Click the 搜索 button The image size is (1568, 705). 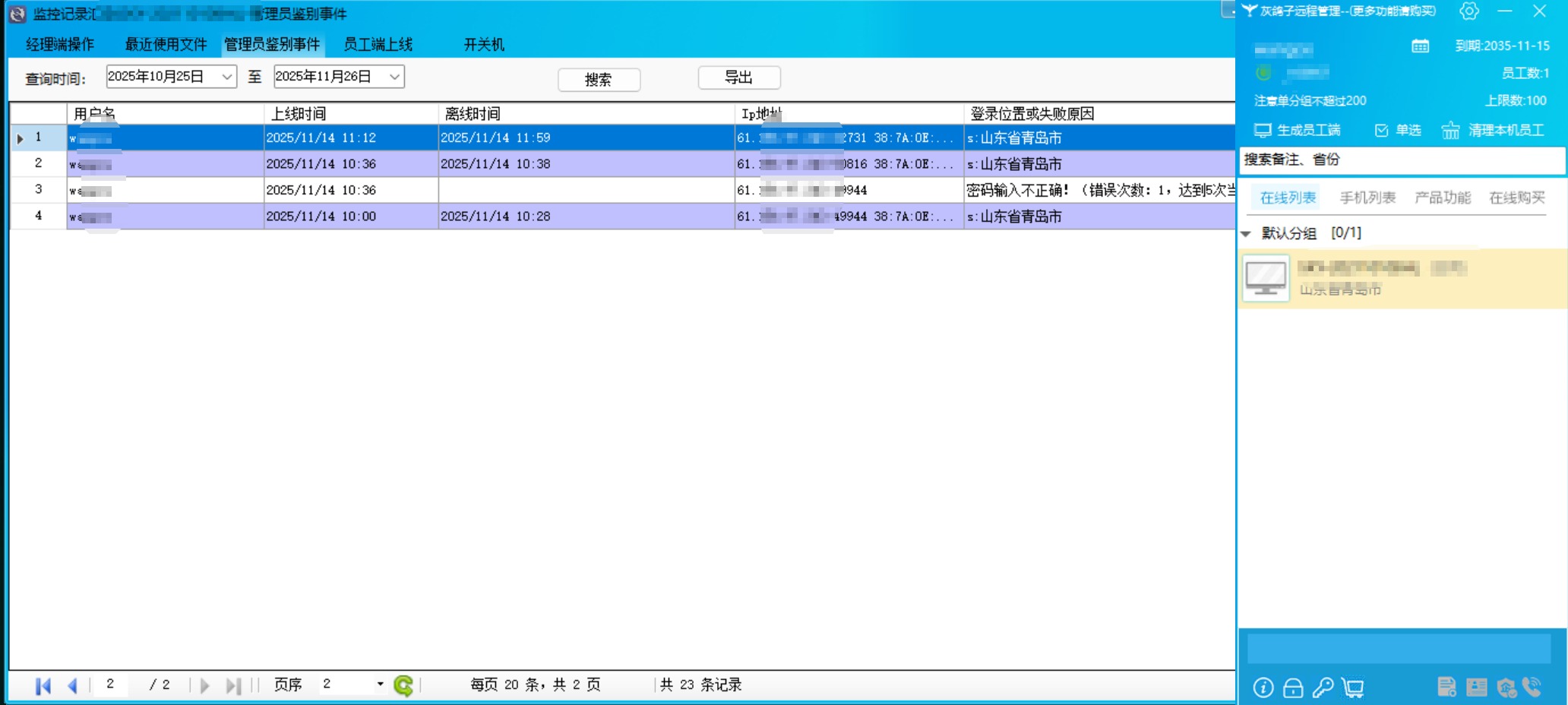coord(599,79)
